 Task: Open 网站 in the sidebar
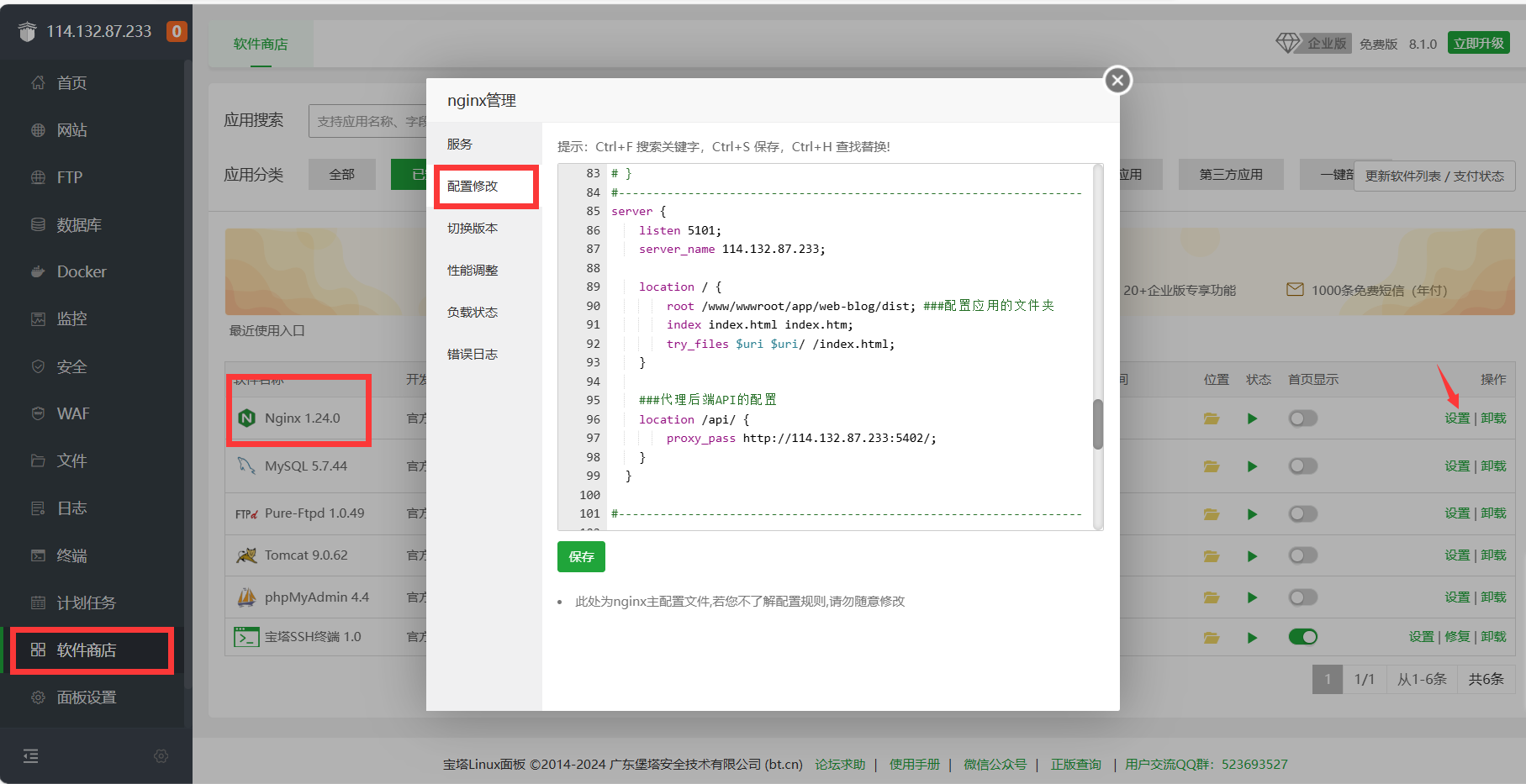[71, 130]
